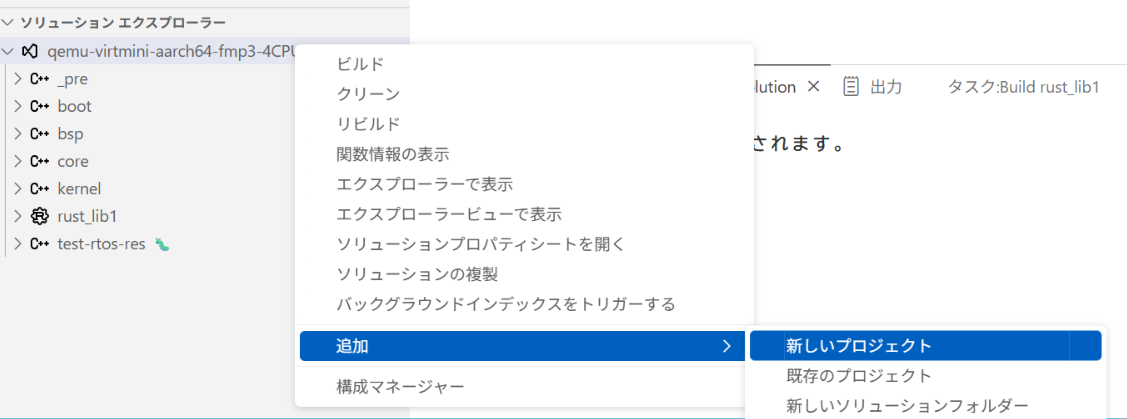Click the C++ icon beside kernel project

(40, 188)
